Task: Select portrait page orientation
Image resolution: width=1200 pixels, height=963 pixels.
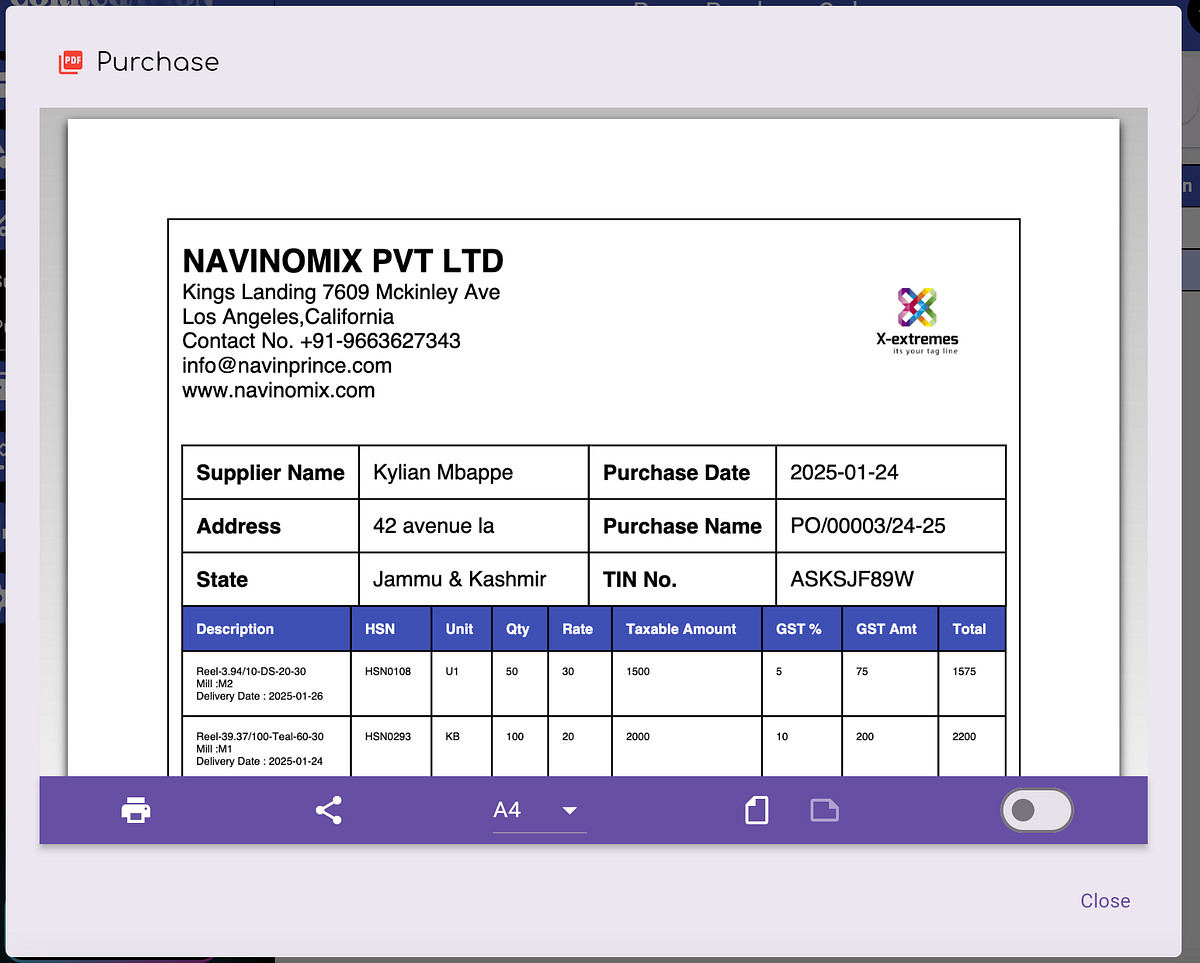Action: pyautogui.click(x=756, y=810)
